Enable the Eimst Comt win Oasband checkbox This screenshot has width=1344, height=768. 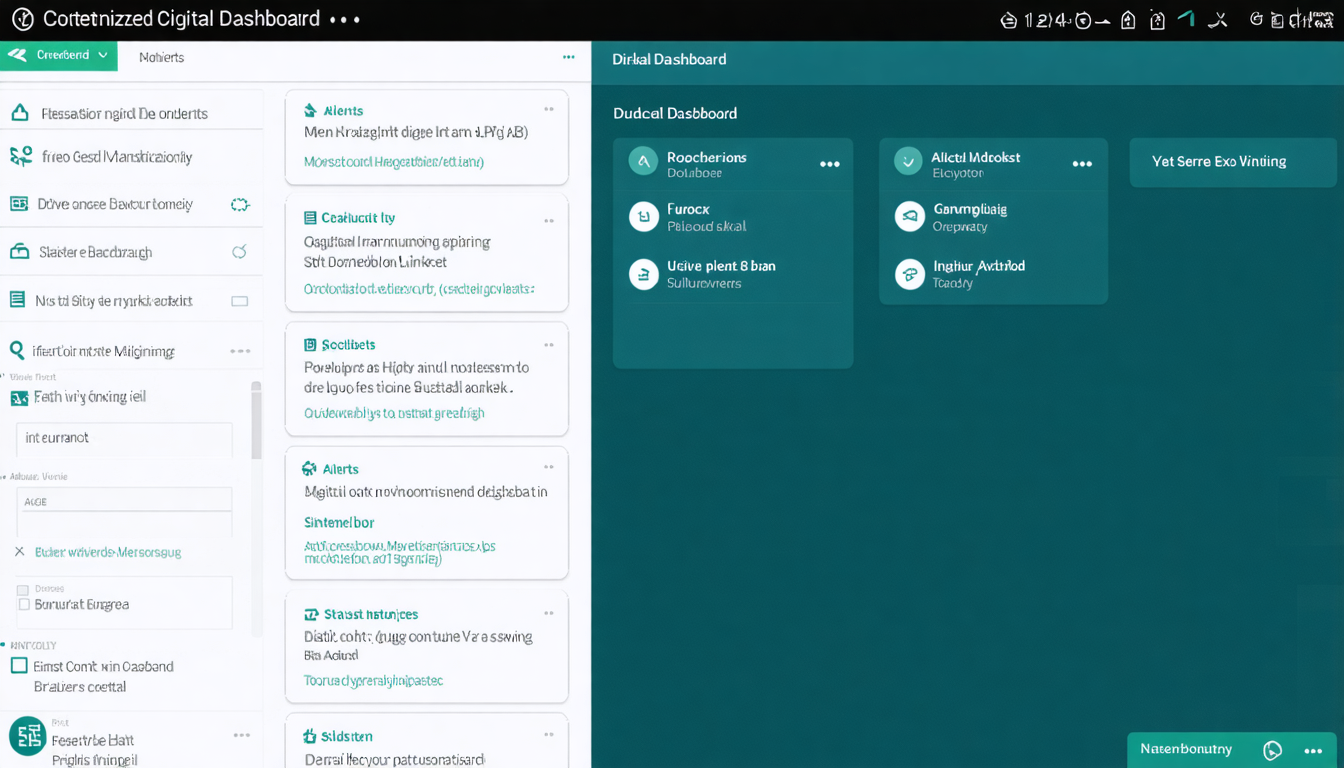[x=19, y=665]
